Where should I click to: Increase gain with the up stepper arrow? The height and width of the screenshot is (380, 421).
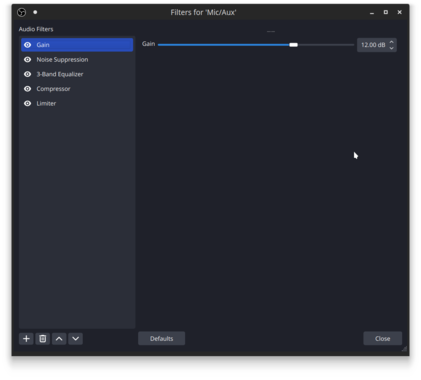(392, 42)
